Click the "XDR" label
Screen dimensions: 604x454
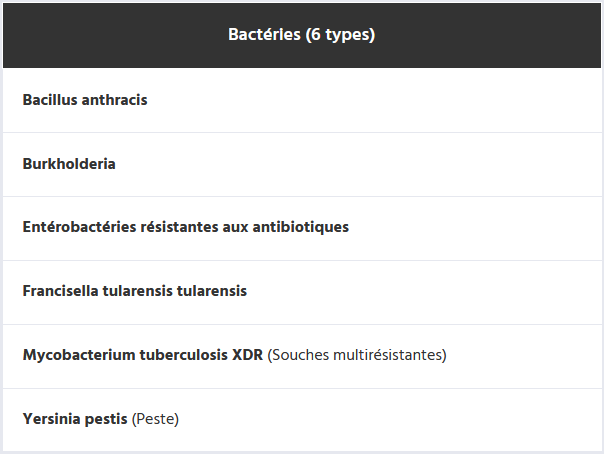pos(246,355)
